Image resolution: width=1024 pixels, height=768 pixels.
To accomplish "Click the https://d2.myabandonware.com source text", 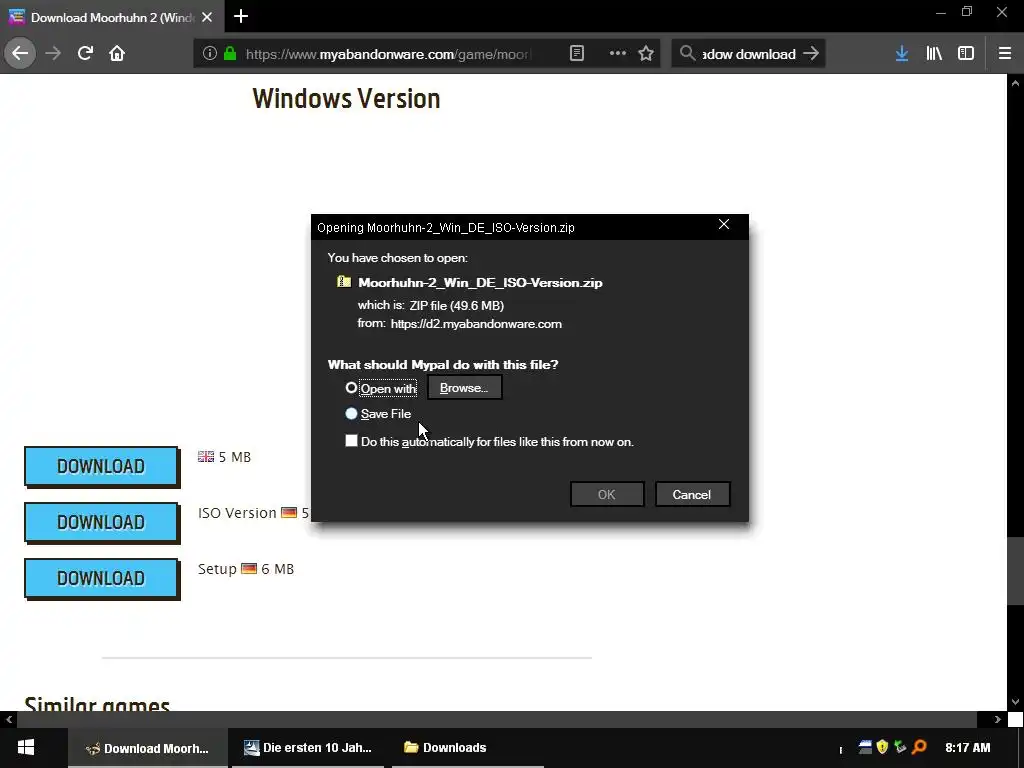I will pos(476,324).
